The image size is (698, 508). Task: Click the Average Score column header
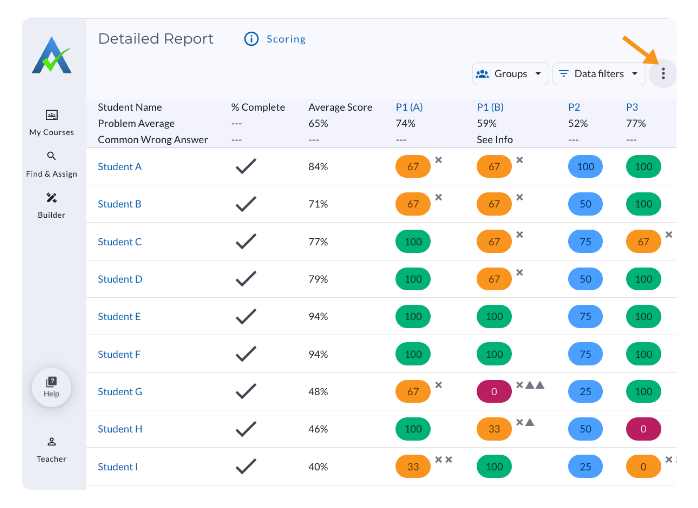click(340, 107)
